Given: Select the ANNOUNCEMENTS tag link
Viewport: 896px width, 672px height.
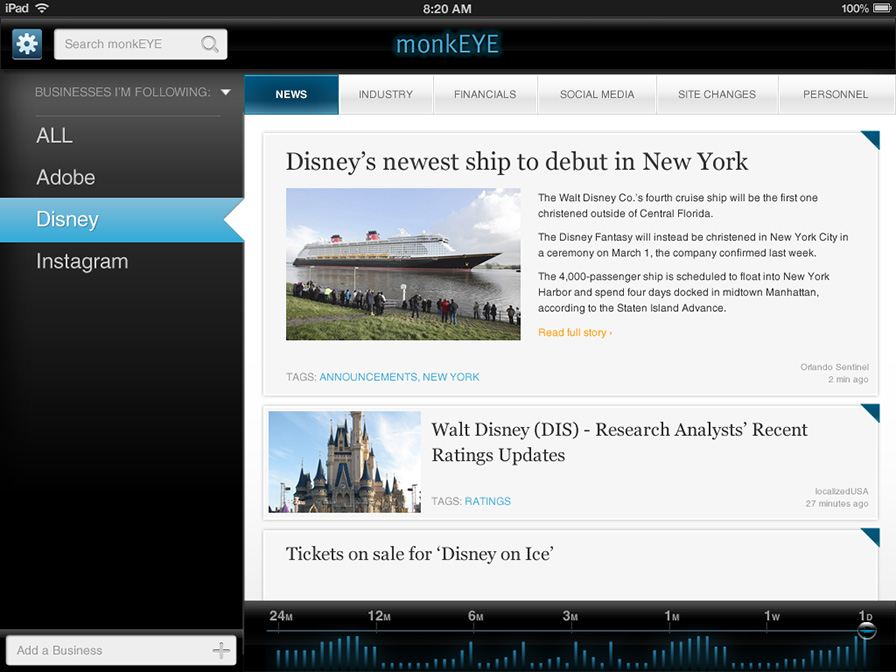Looking at the screenshot, I should click(368, 377).
